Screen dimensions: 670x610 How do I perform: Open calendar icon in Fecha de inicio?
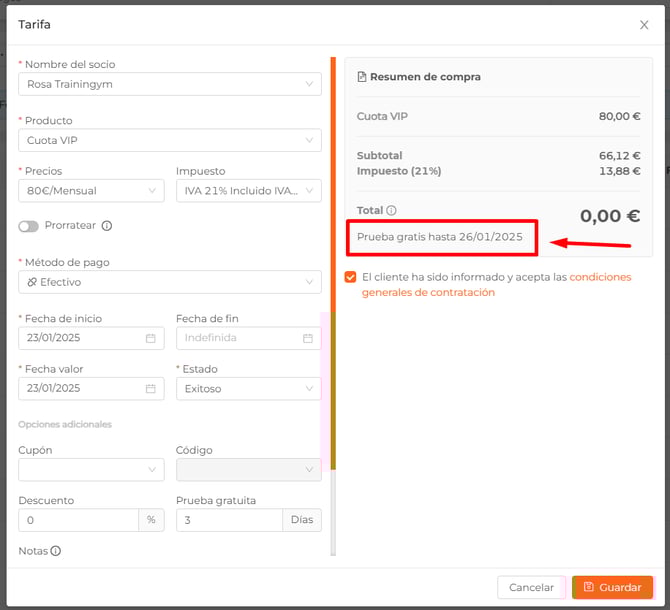click(151, 338)
